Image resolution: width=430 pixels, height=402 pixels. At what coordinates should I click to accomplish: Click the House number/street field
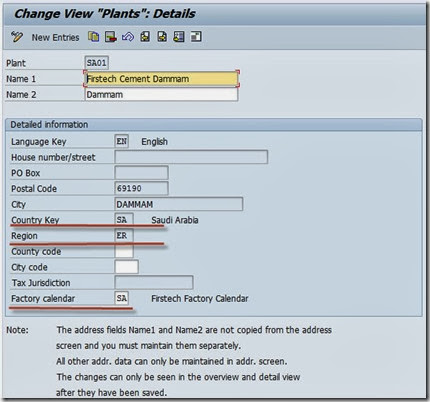pos(191,157)
